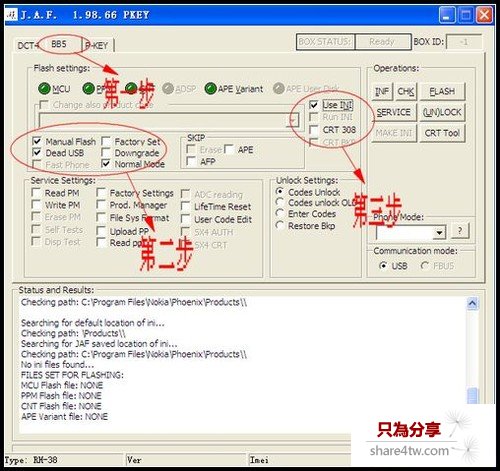Screen dimensions: 500x471
Task: Toggle the MCU flash file indicator
Action: [x=44, y=89]
